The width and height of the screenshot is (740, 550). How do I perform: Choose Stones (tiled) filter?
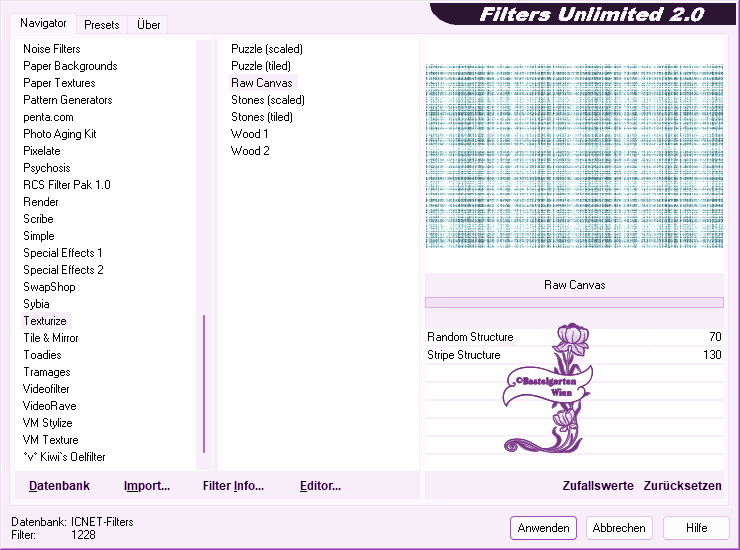(261, 117)
